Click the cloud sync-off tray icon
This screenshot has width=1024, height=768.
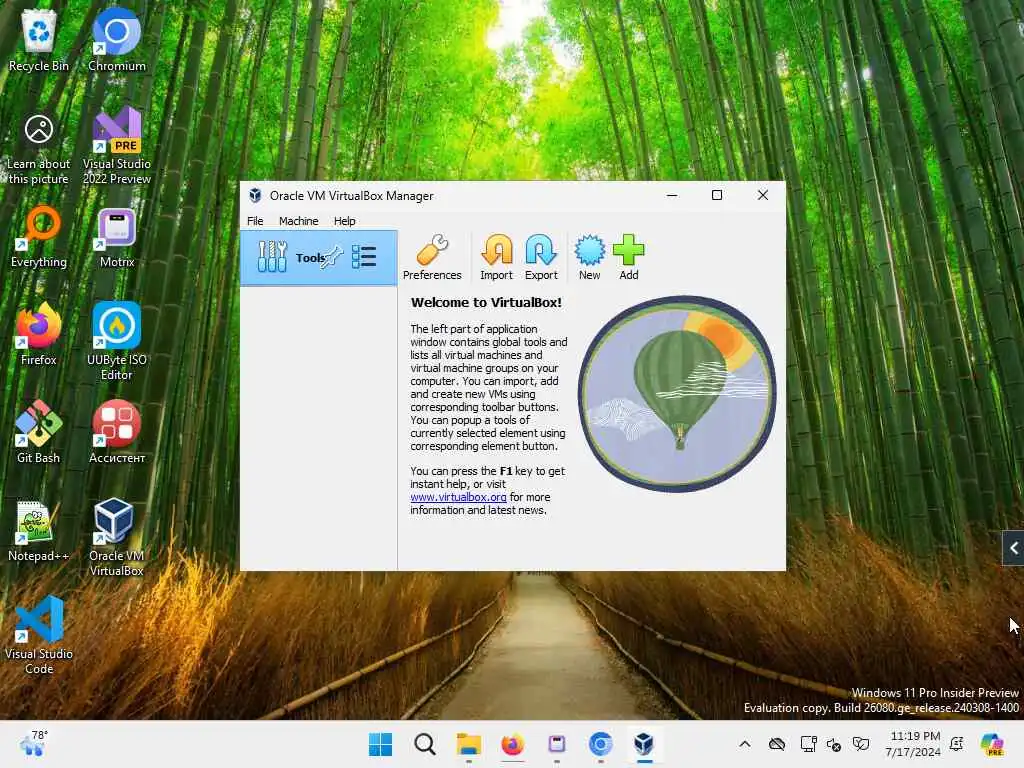pyautogui.click(x=776, y=744)
